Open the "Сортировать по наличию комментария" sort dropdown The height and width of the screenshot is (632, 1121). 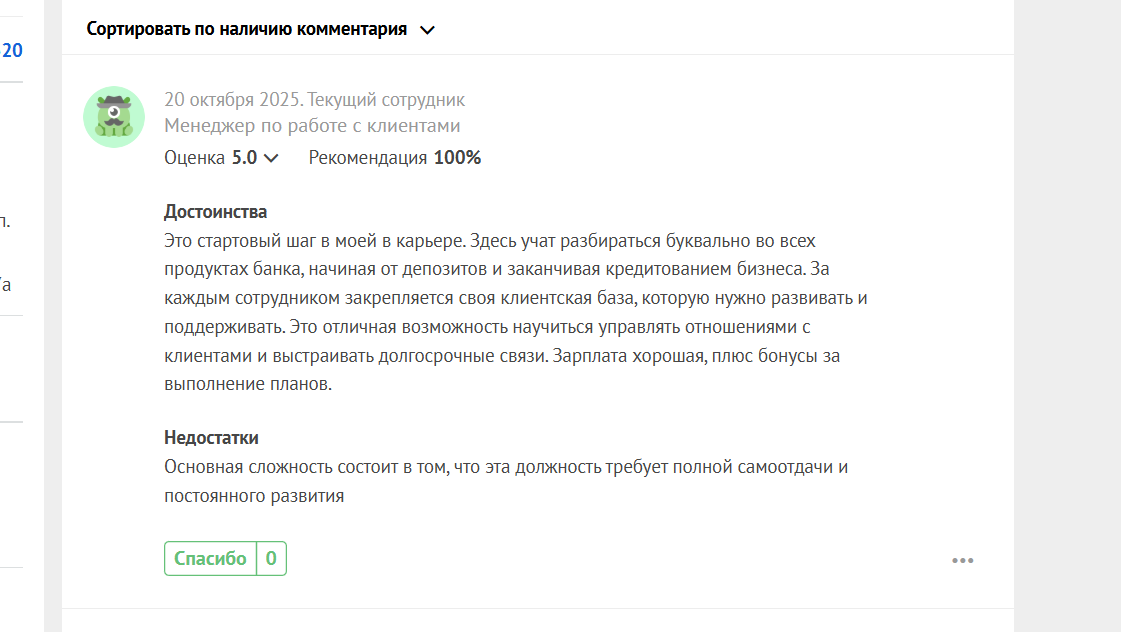pyautogui.click(x=247, y=29)
